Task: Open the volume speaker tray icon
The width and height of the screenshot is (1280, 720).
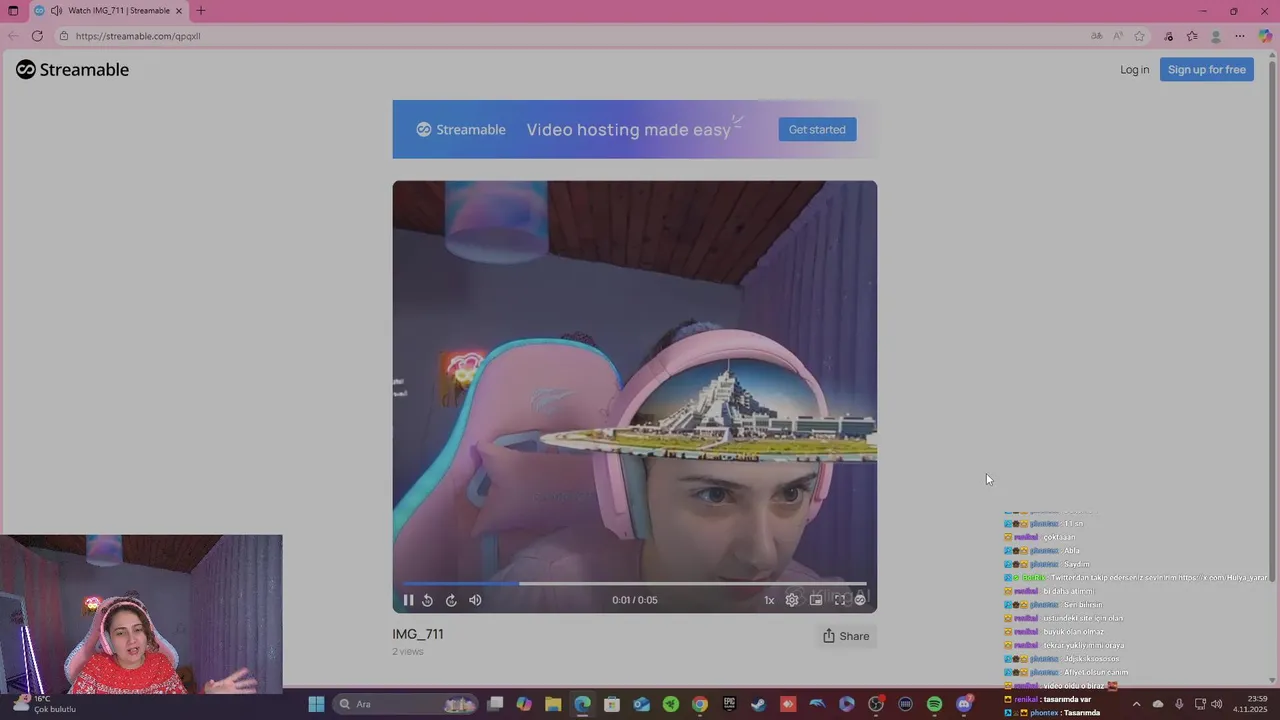Action: tap(1217, 704)
